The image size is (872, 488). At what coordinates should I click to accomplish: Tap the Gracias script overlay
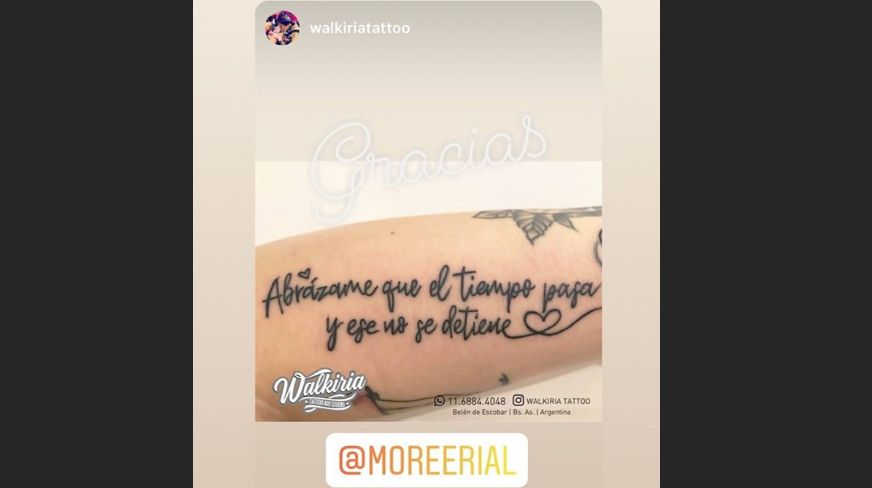pyautogui.click(x=428, y=165)
